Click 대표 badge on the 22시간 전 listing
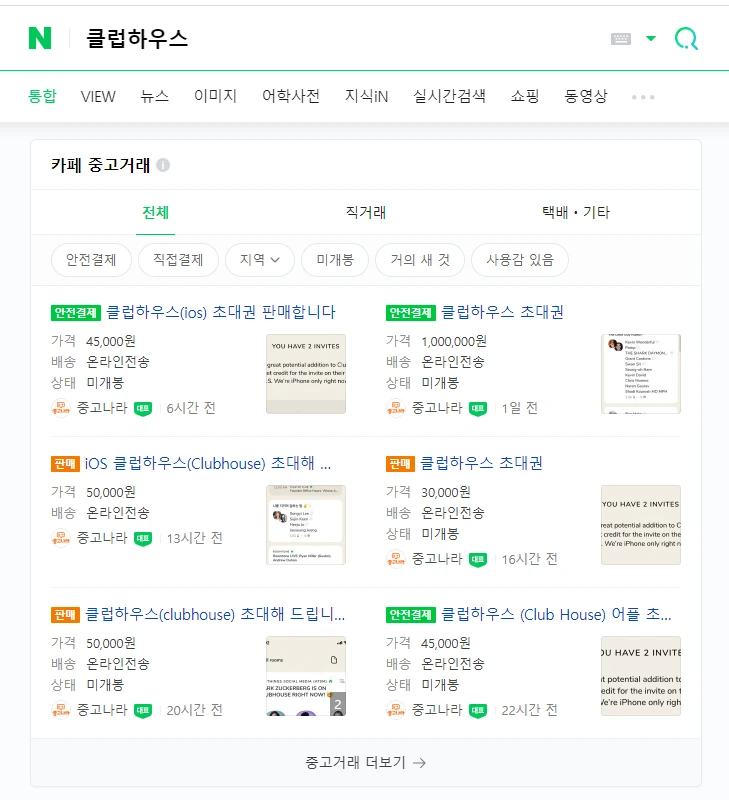Screen dimensions: 729x800 coord(478,710)
